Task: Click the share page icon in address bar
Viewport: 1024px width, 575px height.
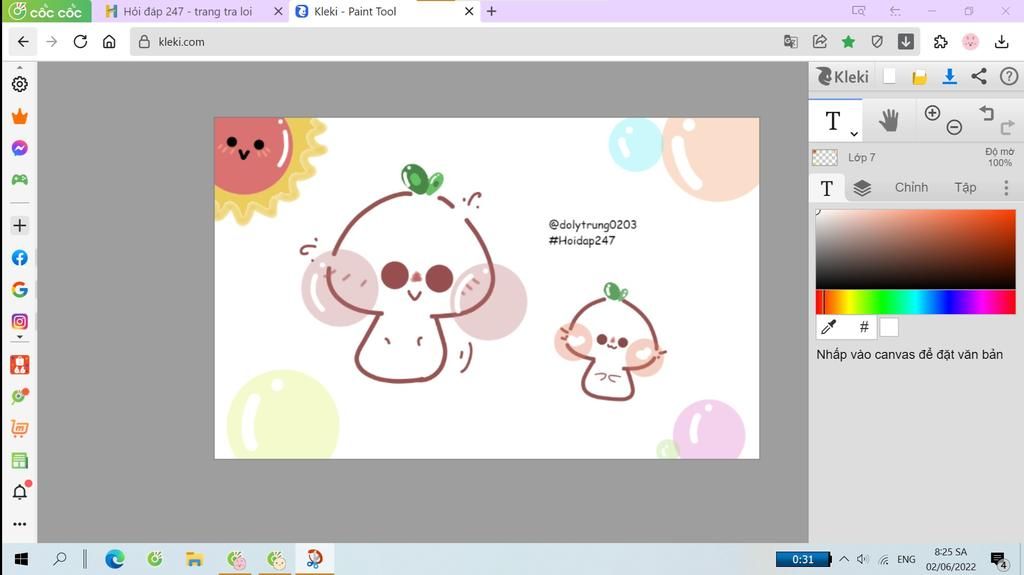Action: [x=820, y=42]
